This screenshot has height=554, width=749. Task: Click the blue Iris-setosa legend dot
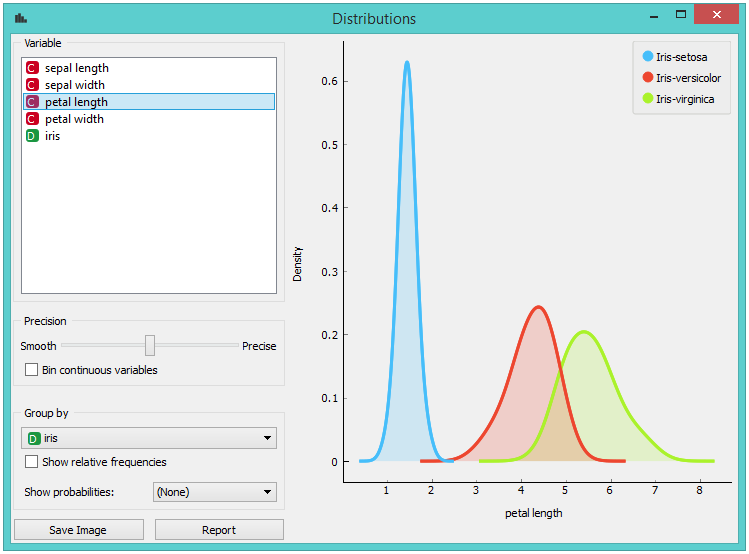647,57
